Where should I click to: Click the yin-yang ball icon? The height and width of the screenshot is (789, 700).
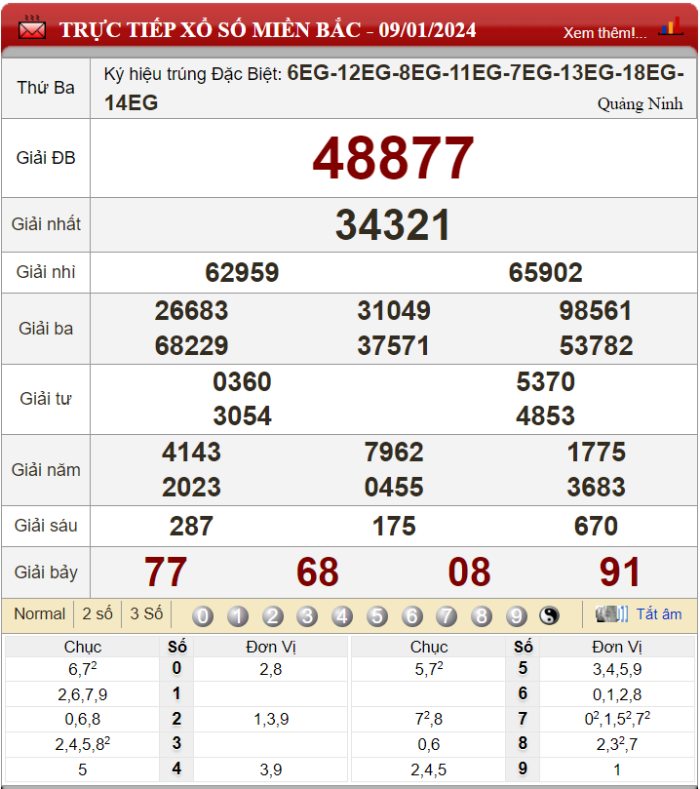550,615
